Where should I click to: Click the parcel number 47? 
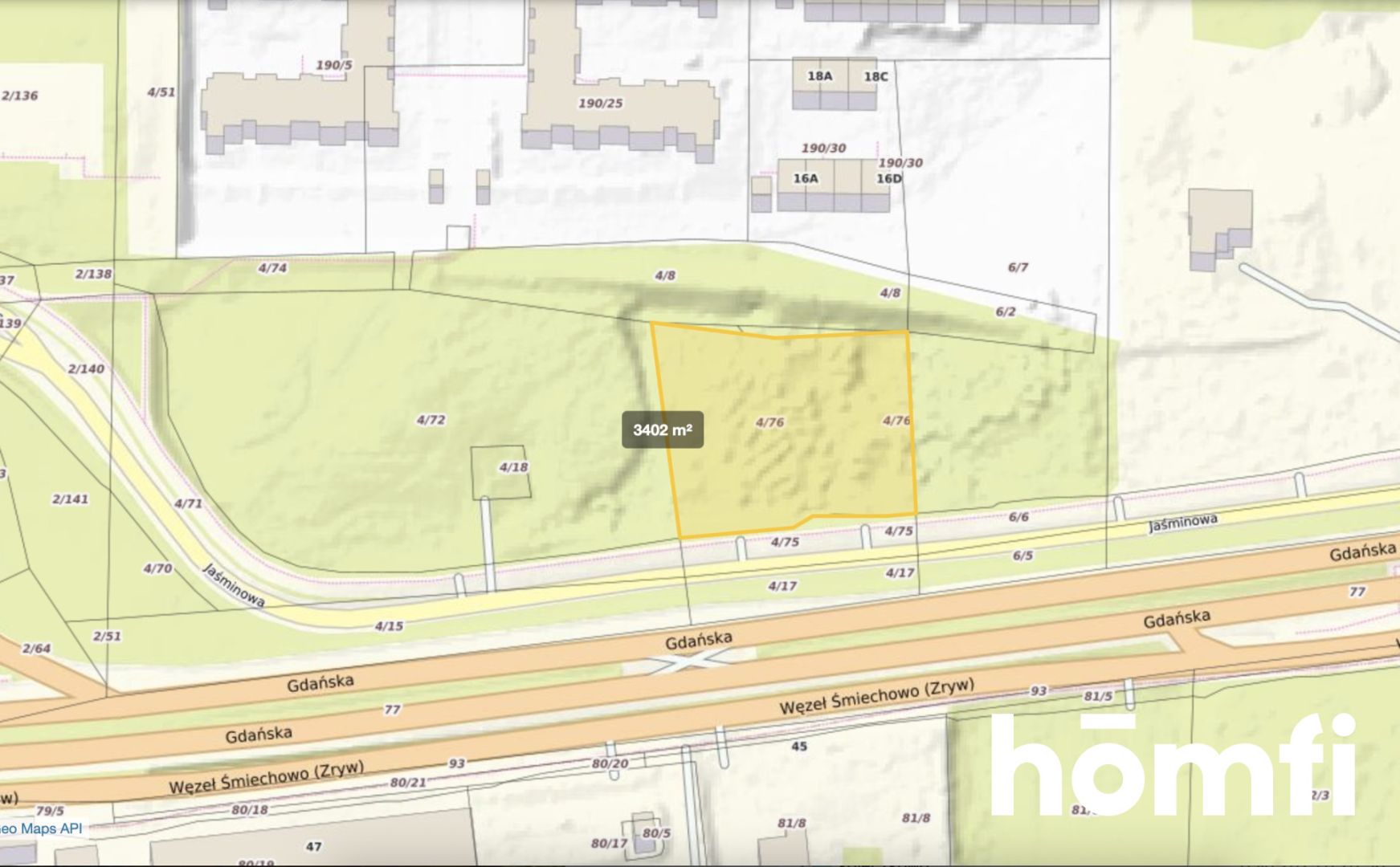point(314,846)
